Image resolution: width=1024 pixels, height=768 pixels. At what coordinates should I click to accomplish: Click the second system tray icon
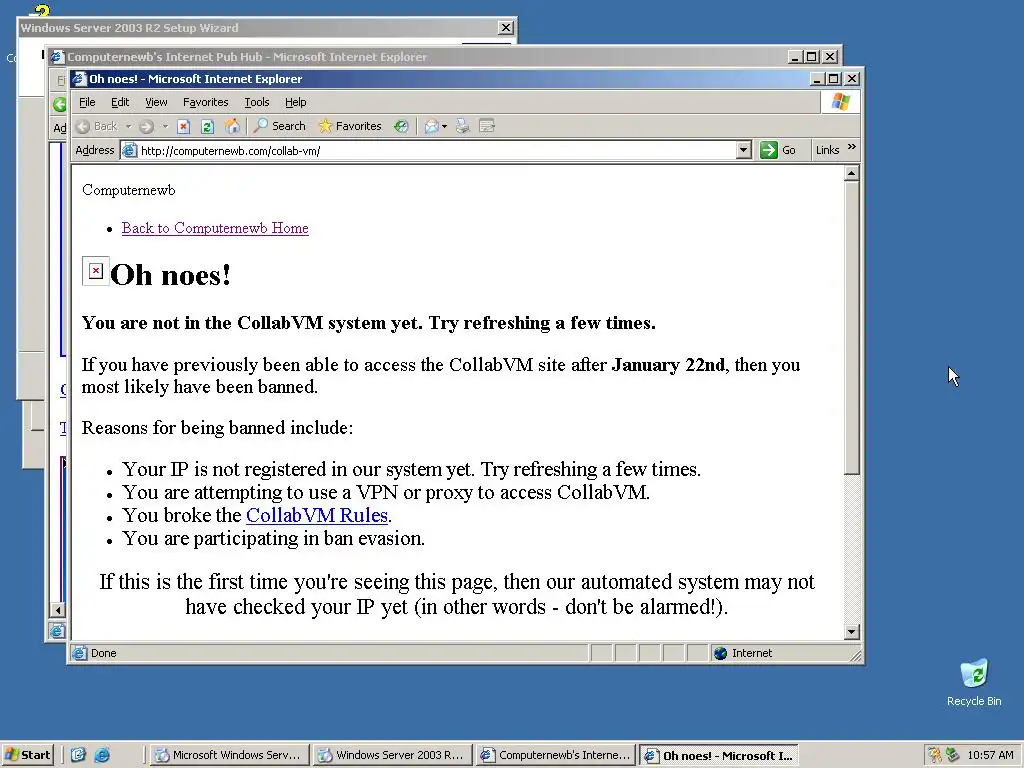(x=953, y=755)
